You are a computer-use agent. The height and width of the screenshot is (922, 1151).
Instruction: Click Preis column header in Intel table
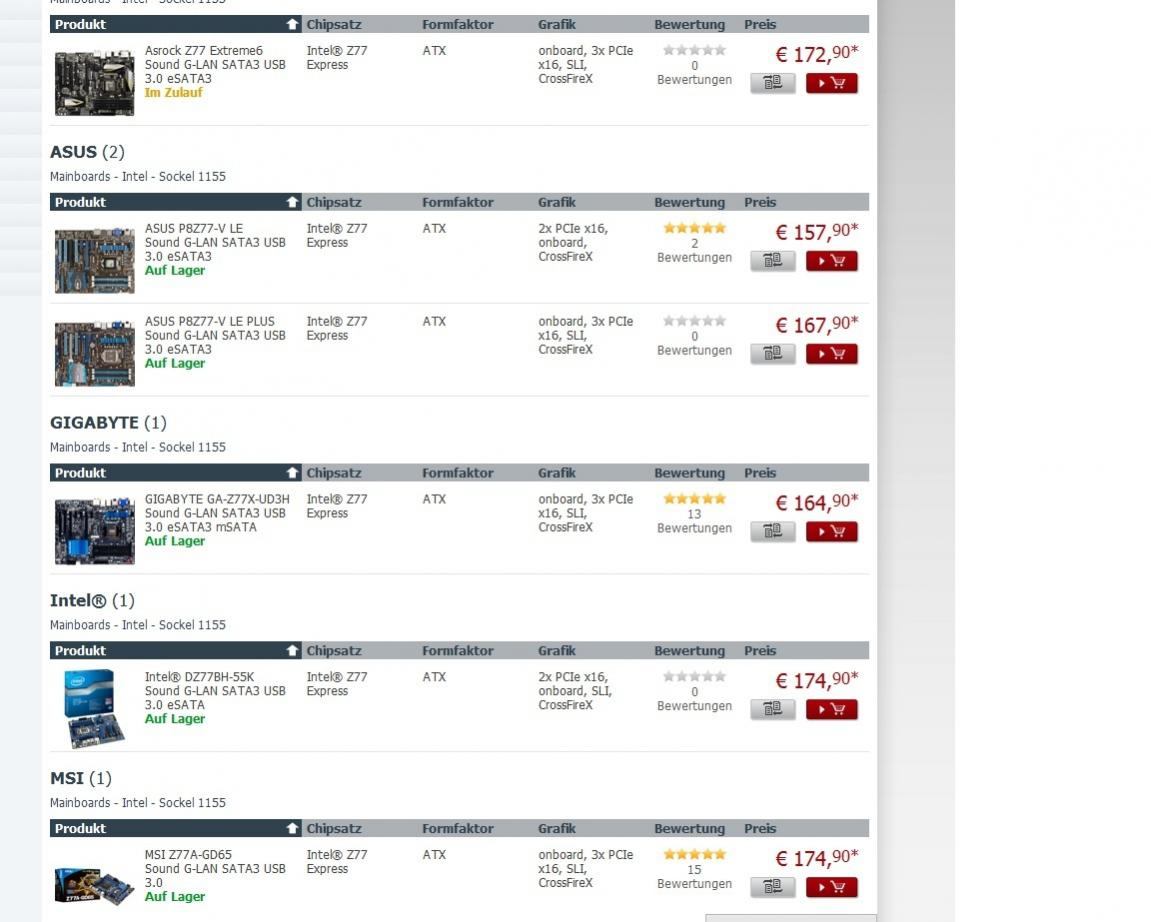pos(760,651)
